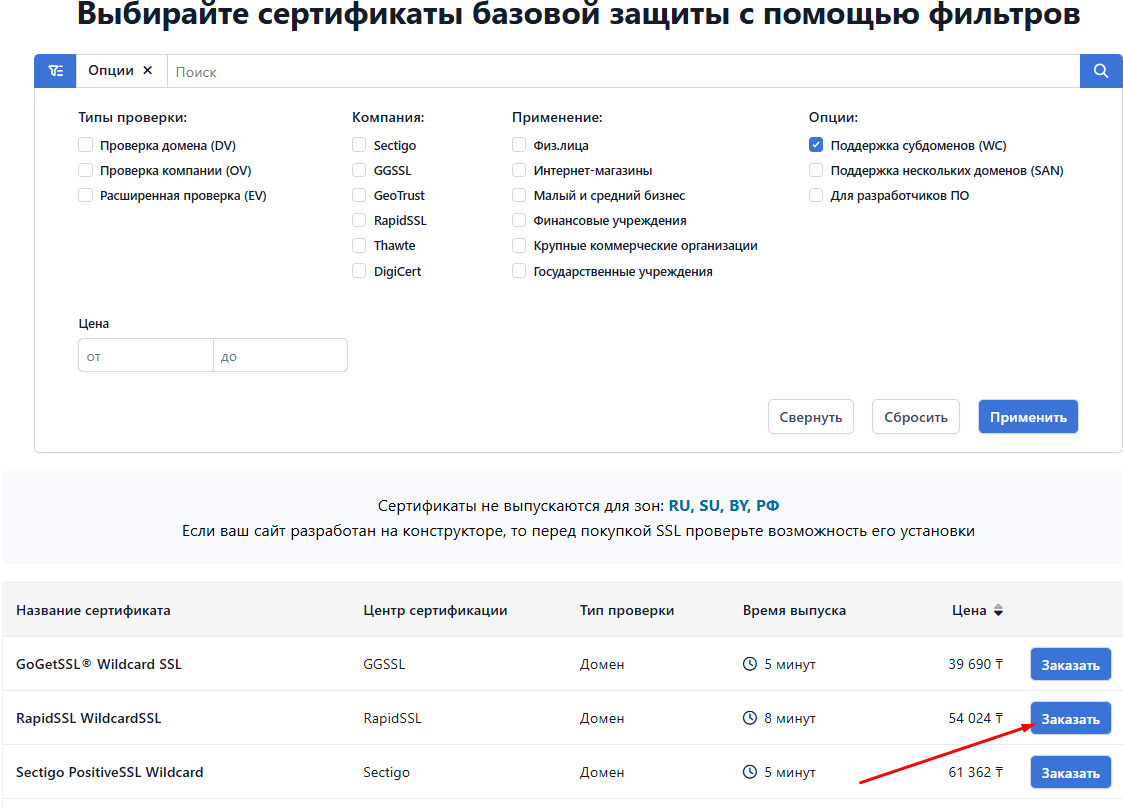The width and height of the screenshot is (1123, 808).
Task: Uncheck Поддержка субдоменов (WC) option
Action: tap(816, 145)
